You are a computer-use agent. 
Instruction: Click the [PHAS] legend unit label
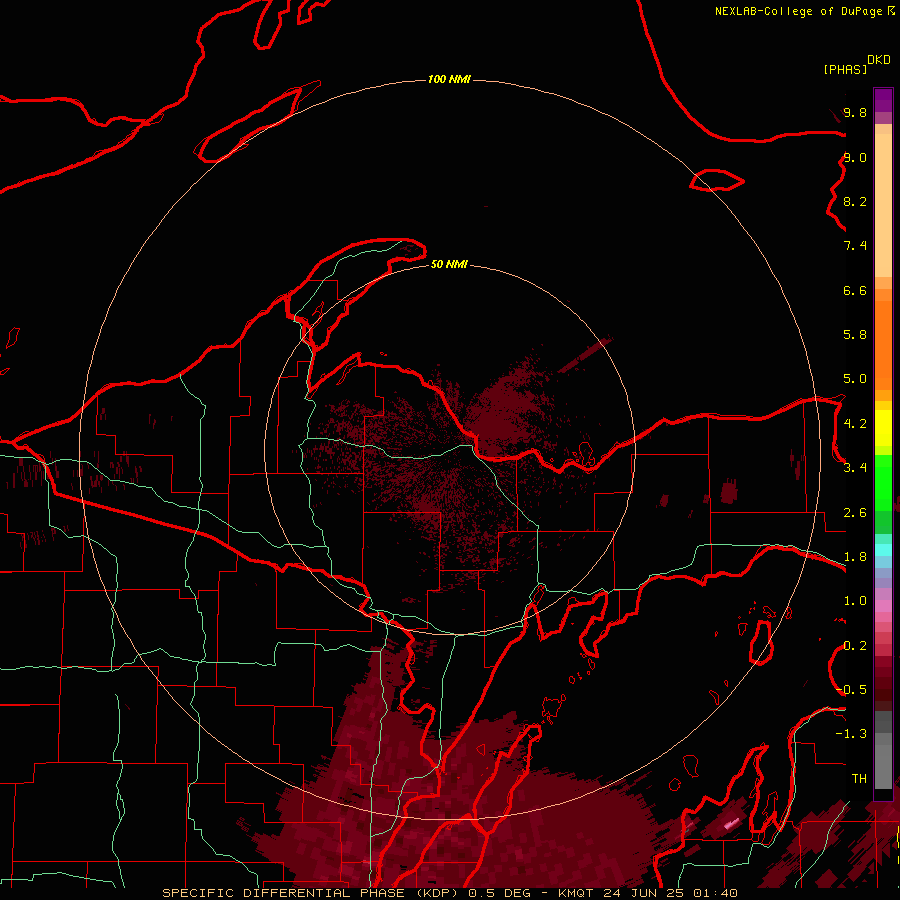[x=845, y=69]
